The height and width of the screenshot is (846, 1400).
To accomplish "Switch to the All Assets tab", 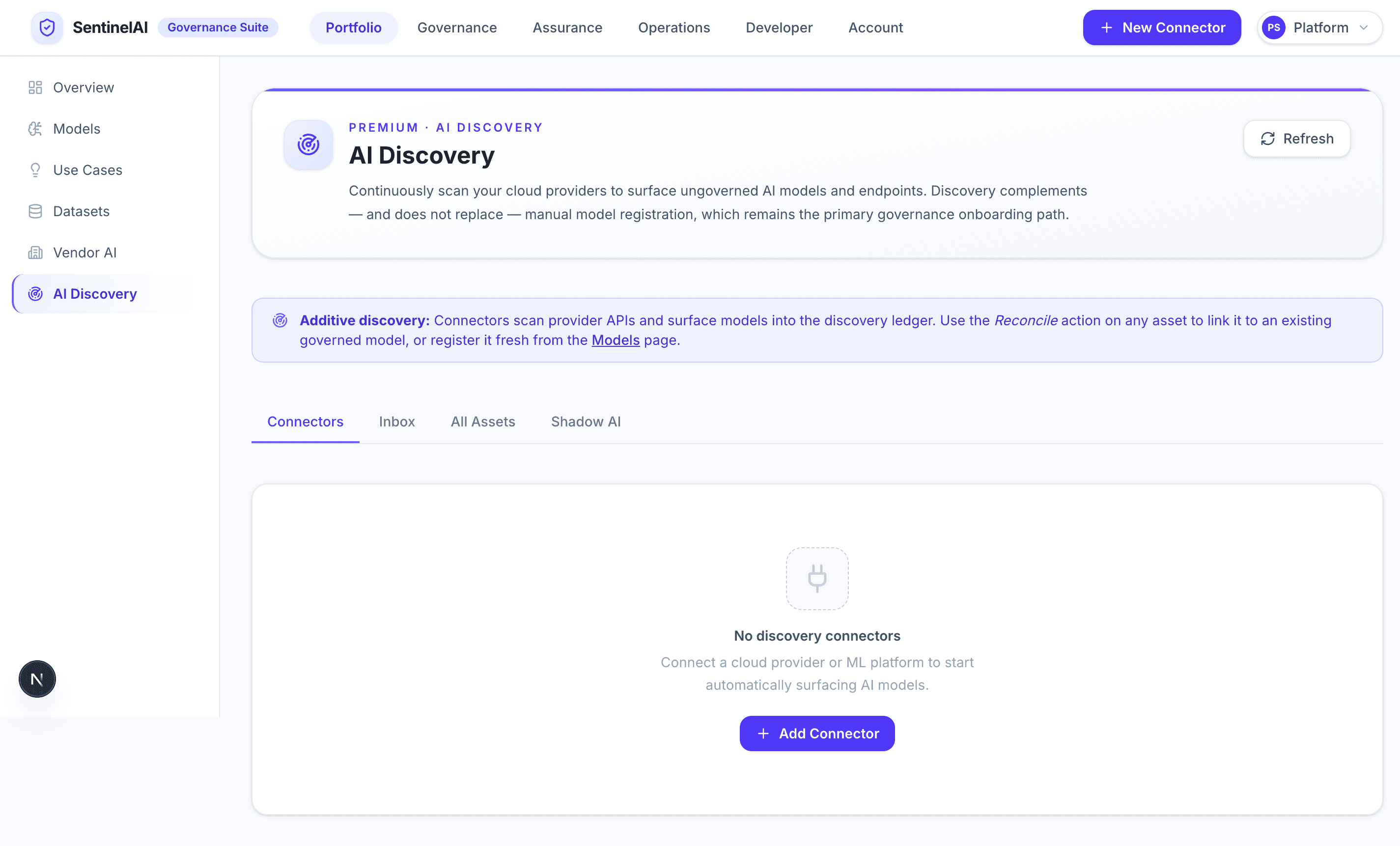I will 482,422.
